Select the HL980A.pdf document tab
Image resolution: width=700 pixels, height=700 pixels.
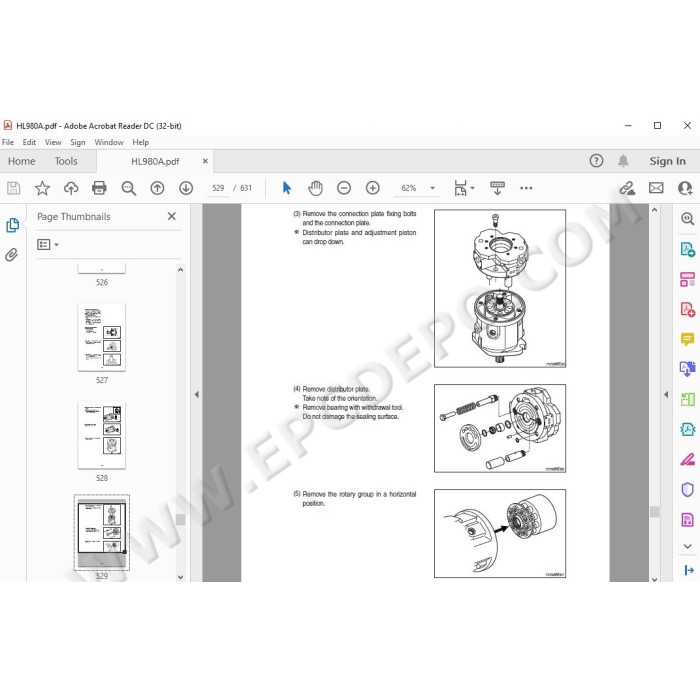[x=155, y=161]
